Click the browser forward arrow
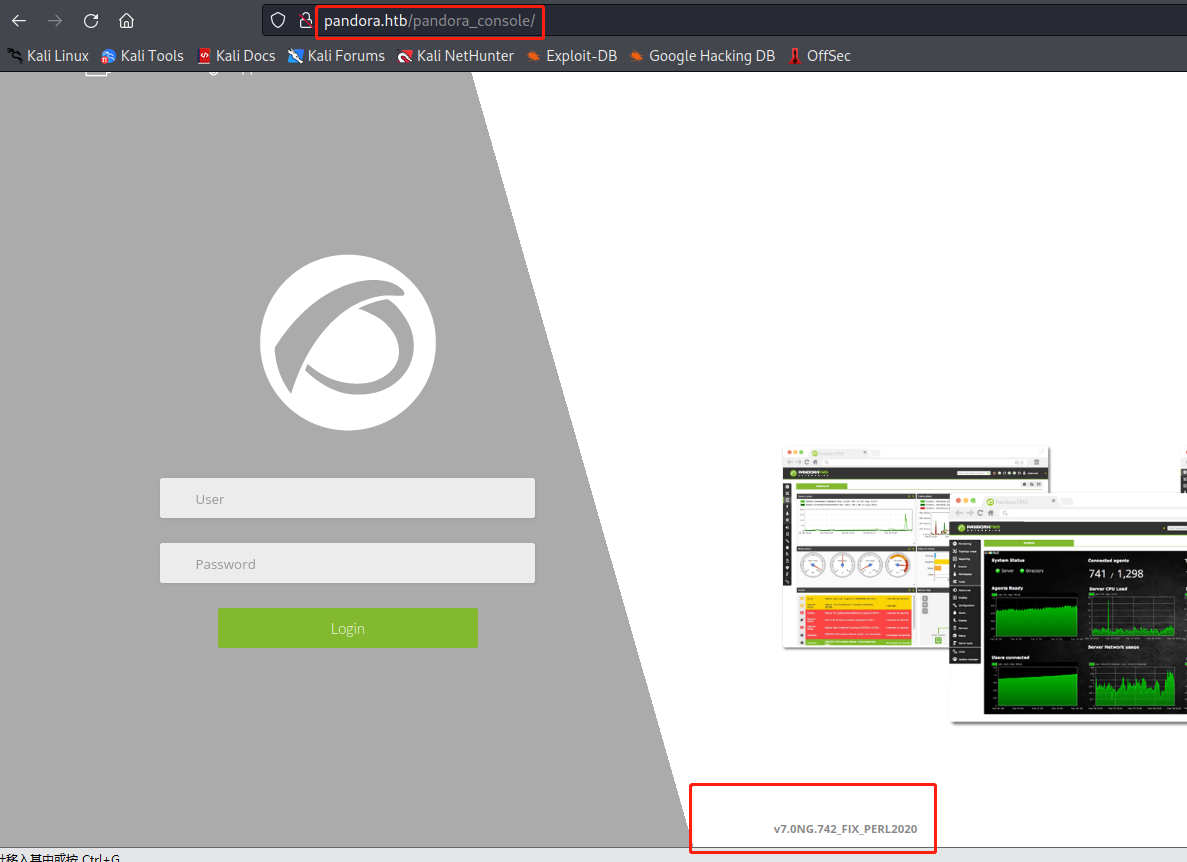1187x862 pixels. [x=55, y=20]
